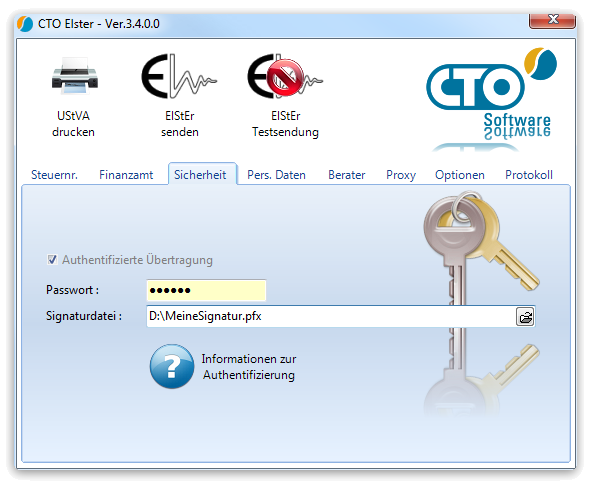Click the ElStEr Testsendung label
The image size is (592, 485).
click(285, 124)
